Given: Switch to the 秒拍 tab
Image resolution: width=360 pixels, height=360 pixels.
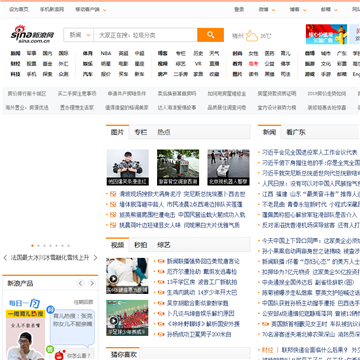Looking at the screenshot, I should point(141,245).
